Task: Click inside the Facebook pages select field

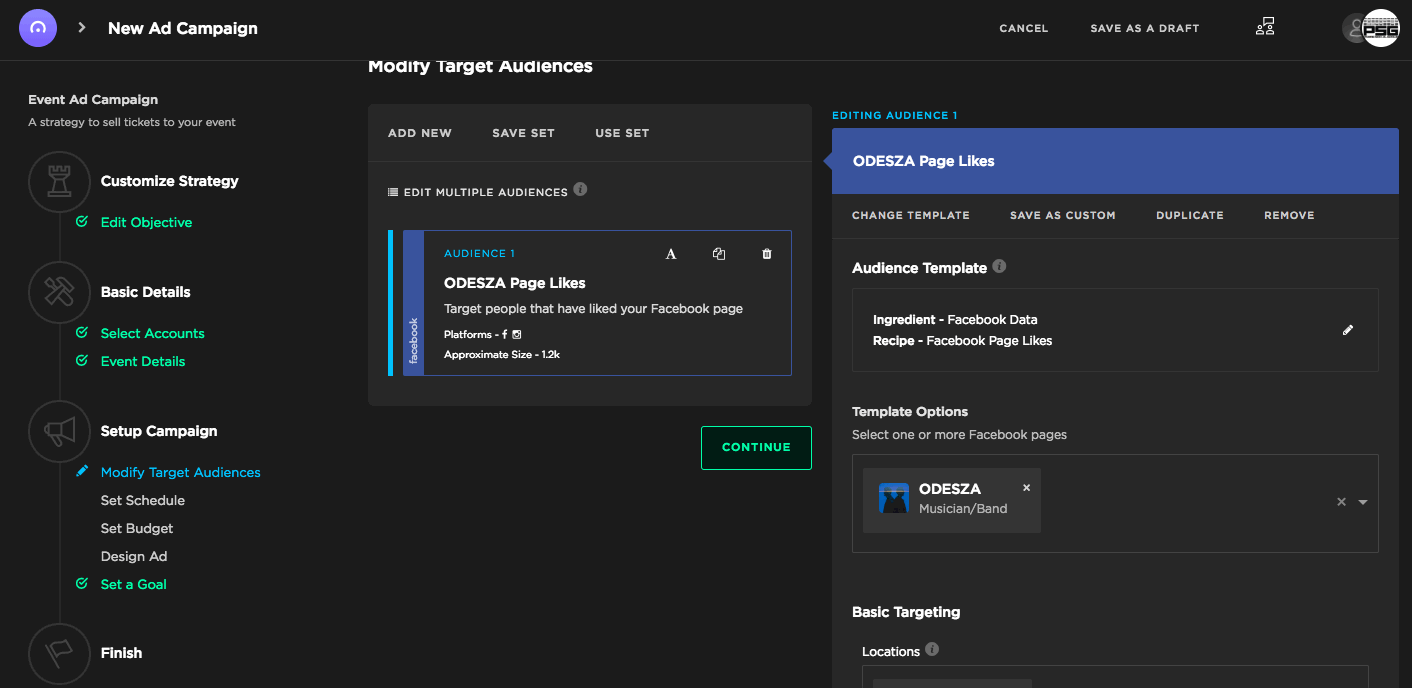Action: [x=1115, y=503]
